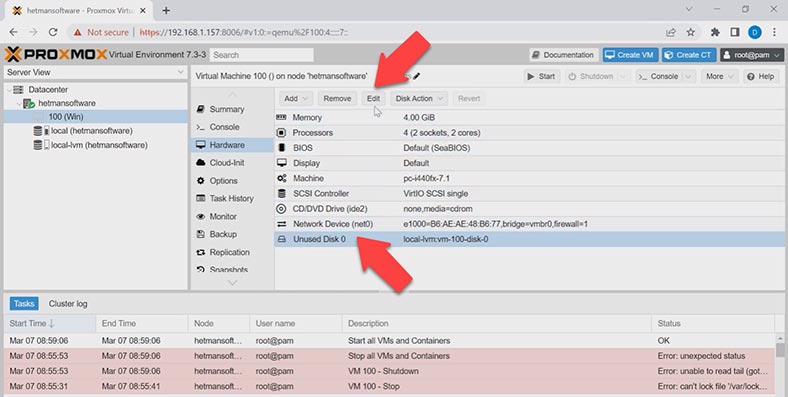Click the side menu scroll-down chevron
This screenshot has width=788, height=397.
coord(232,283)
